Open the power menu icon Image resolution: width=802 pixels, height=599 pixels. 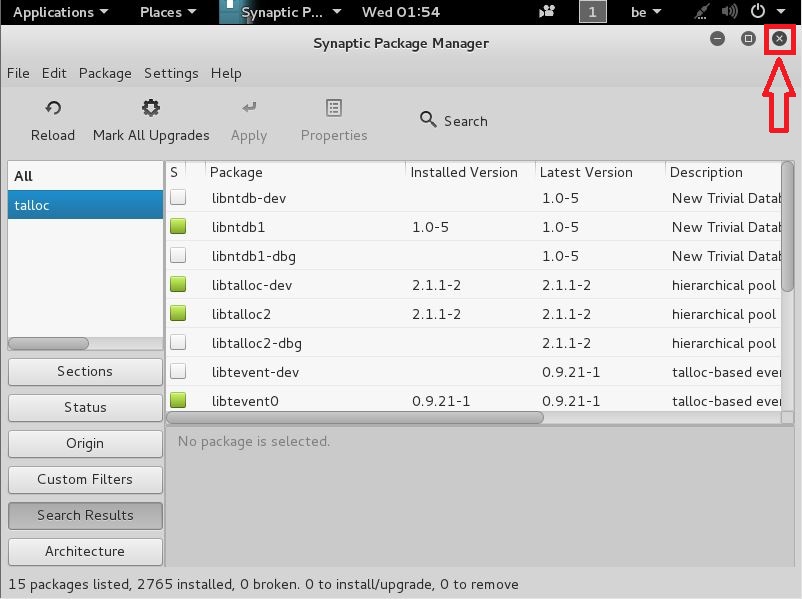(758, 11)
